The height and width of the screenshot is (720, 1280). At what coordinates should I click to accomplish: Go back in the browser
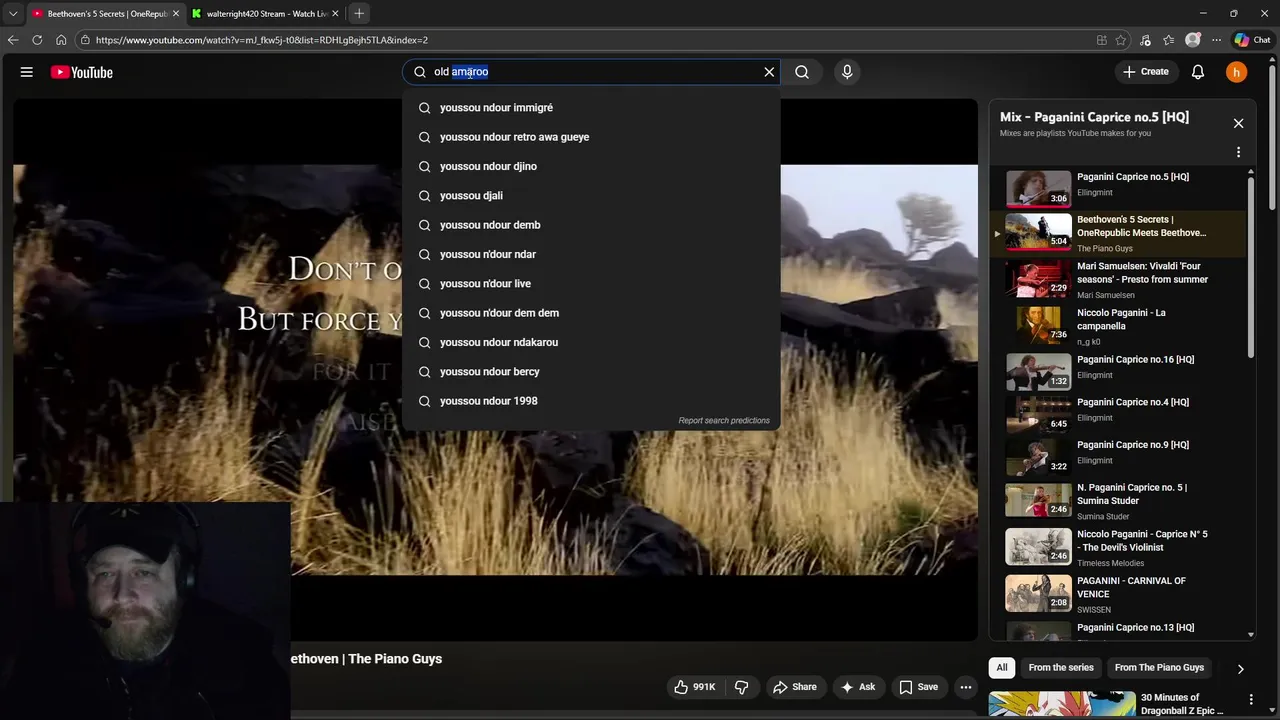tap(13, 40)
